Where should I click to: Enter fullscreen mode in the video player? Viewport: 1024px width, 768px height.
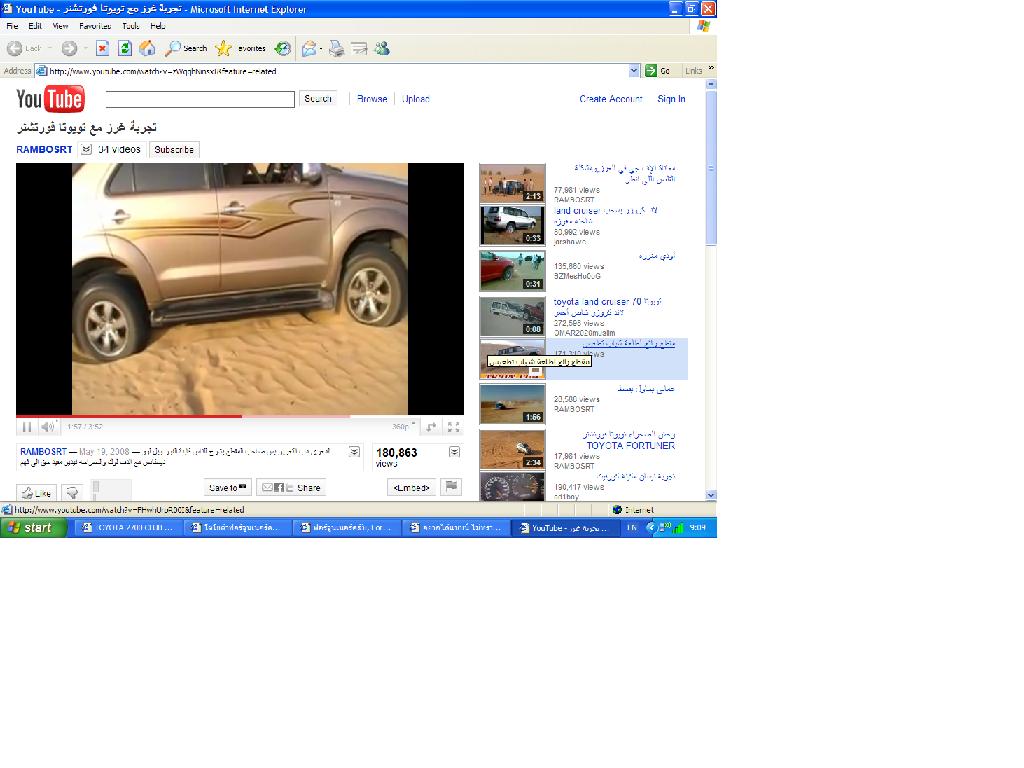coord(453,427)
